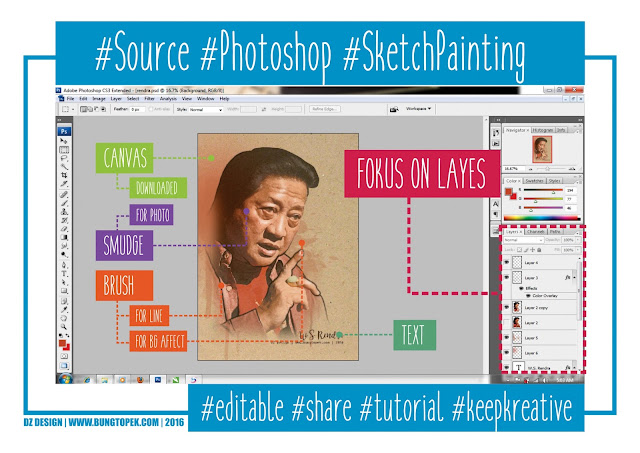Open the Filter menu
The height and width of the screenshot is (453, 640).
coord(149,99)
